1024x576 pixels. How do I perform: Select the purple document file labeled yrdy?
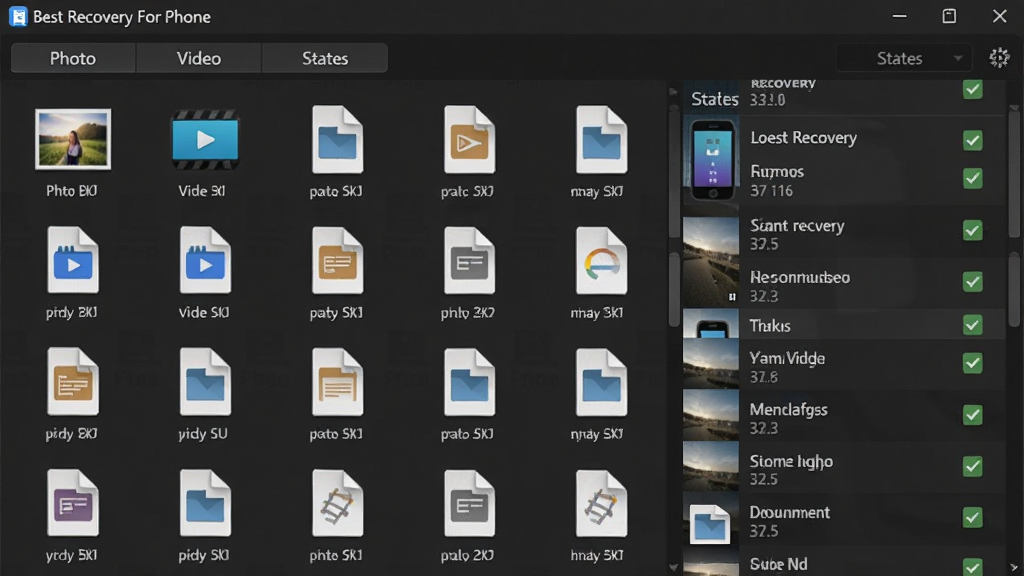72,503
